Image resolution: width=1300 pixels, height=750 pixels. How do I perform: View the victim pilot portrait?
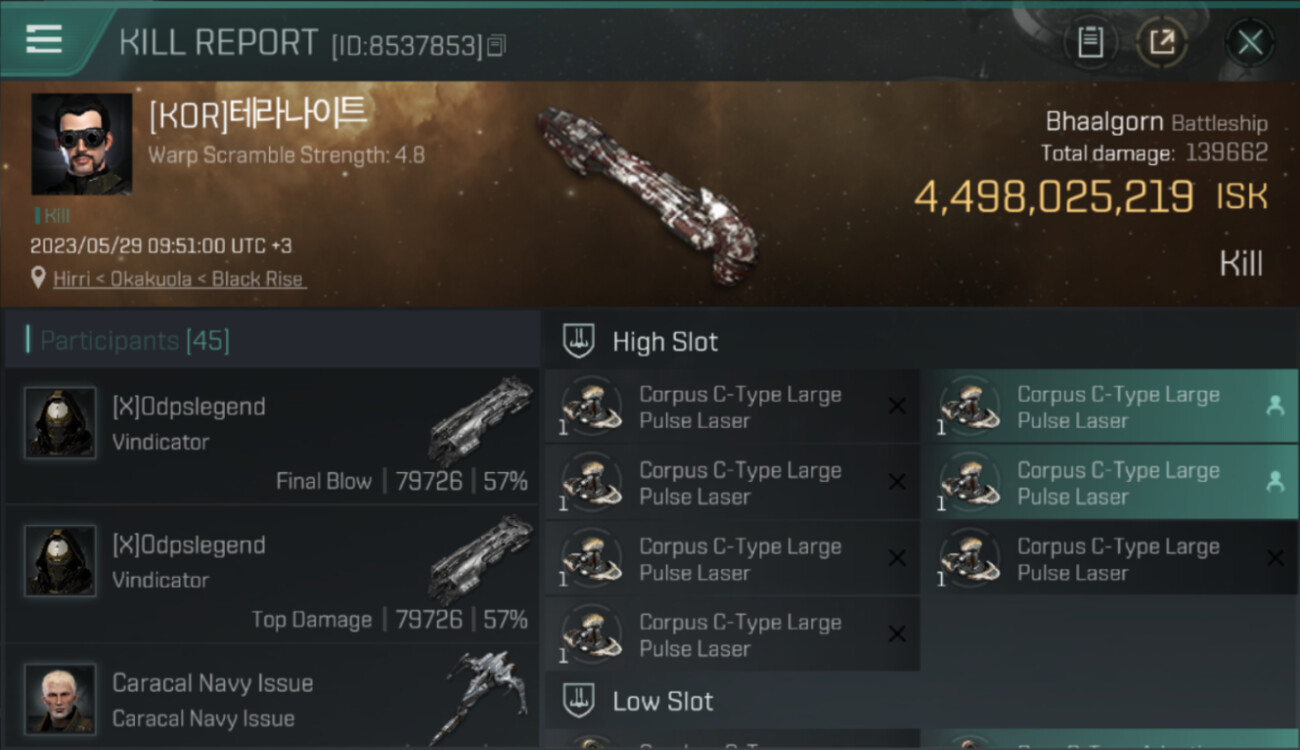pyautogui.click(x=82, y=144)
